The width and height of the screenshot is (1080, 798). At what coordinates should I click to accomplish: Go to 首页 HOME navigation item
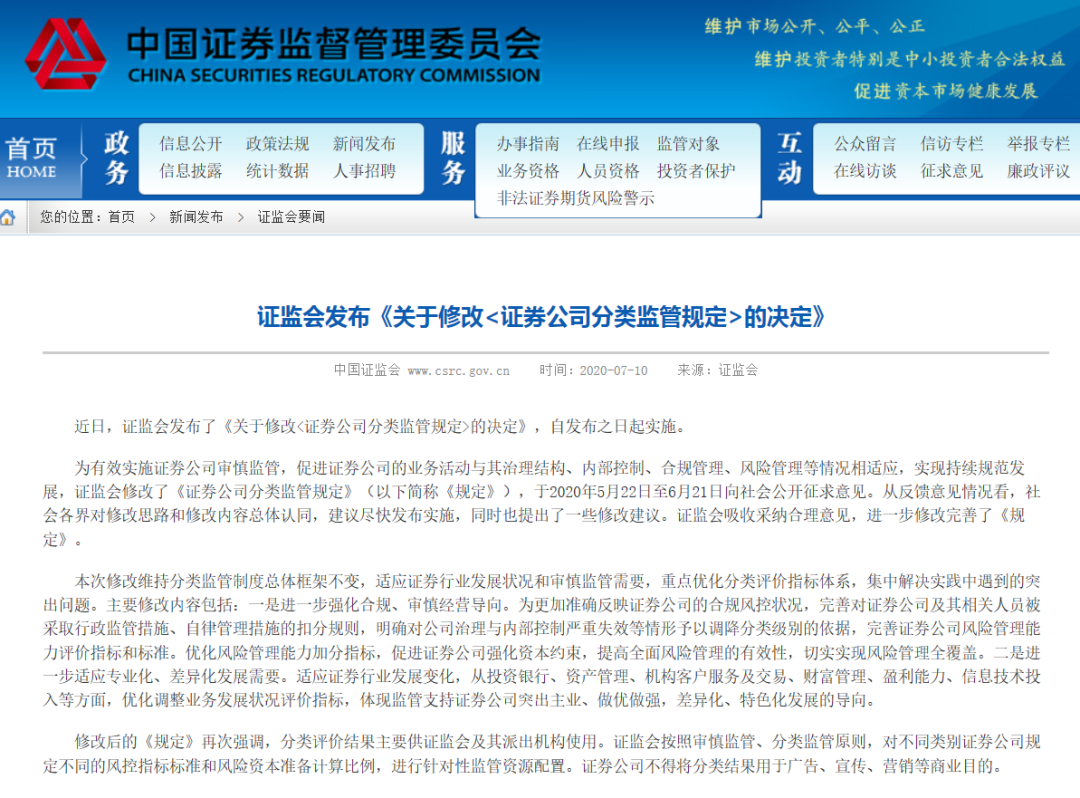(x=32, y=158)
